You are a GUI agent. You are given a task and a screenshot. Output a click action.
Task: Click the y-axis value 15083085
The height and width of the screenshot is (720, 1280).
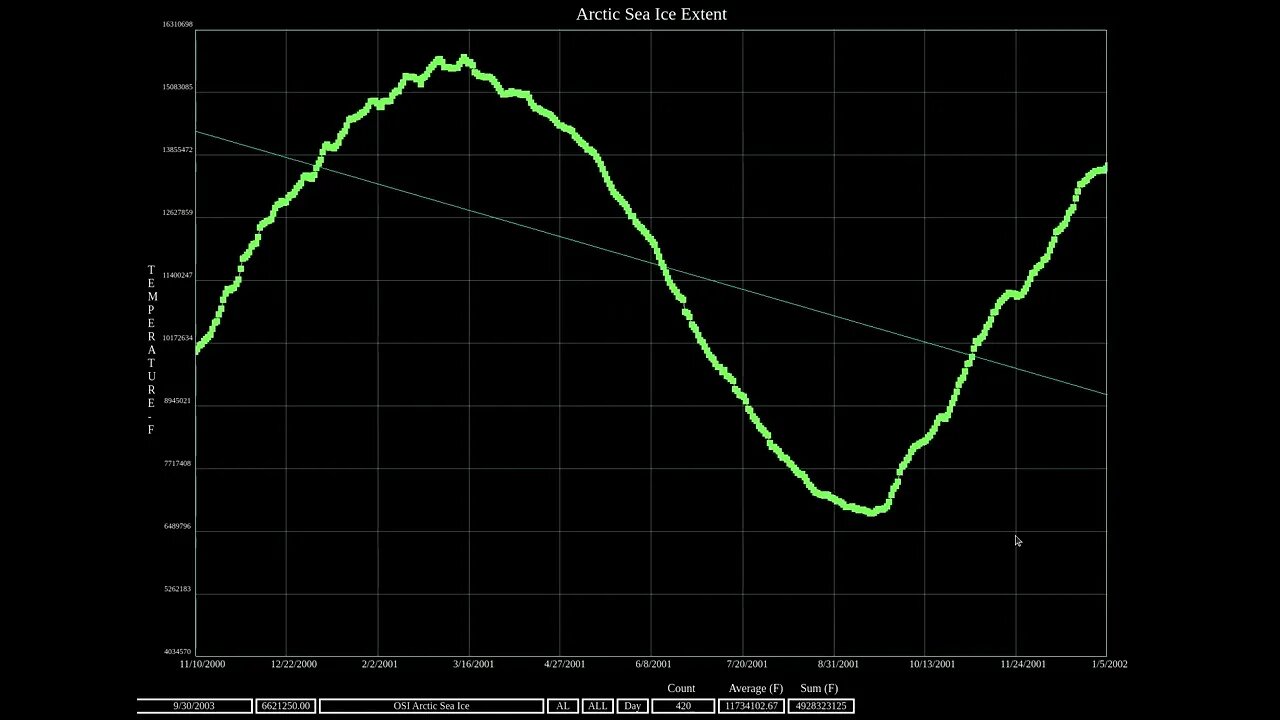tap(178, 87)
